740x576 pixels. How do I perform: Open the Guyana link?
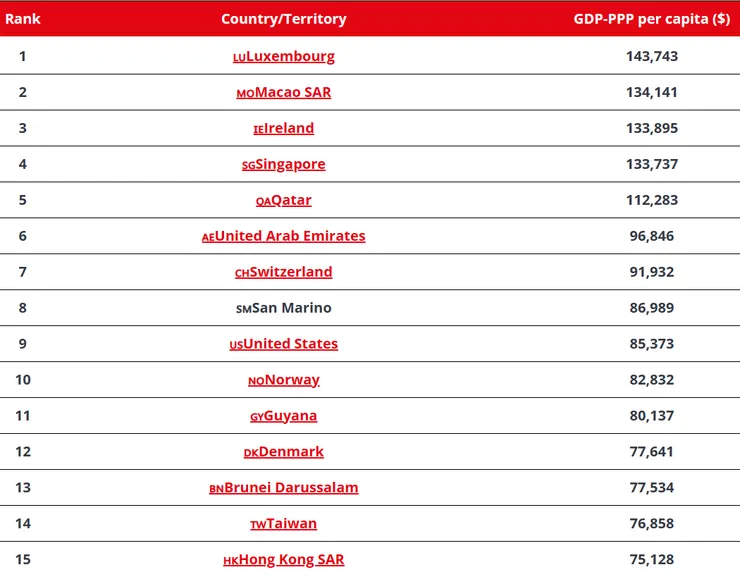(x=284, y=415)
